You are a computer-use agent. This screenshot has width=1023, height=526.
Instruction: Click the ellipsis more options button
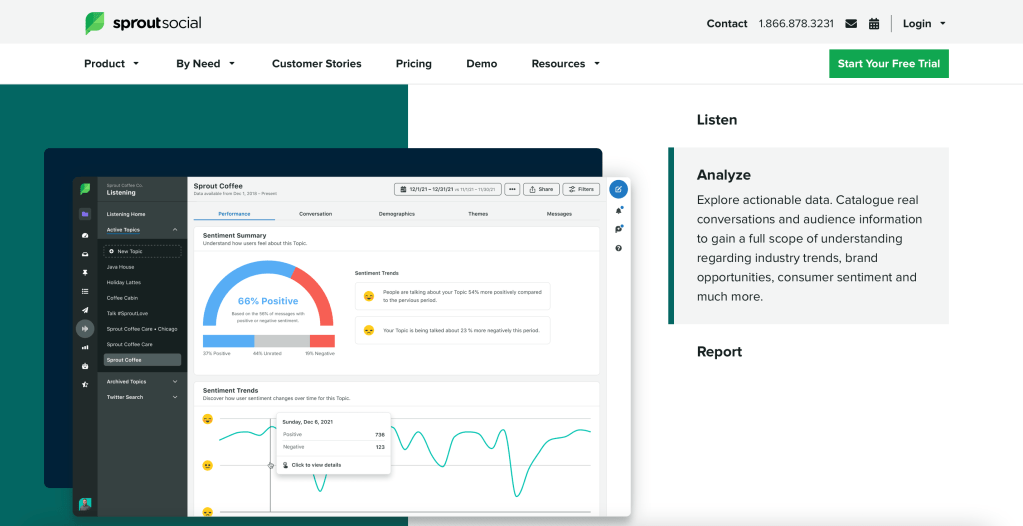512,189
